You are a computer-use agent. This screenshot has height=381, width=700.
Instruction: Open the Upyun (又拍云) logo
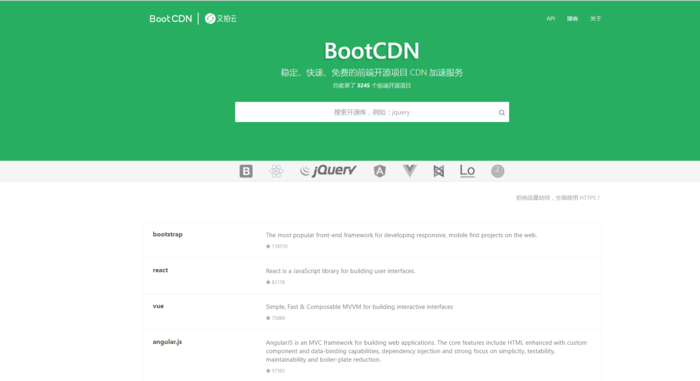coord(221,18)
